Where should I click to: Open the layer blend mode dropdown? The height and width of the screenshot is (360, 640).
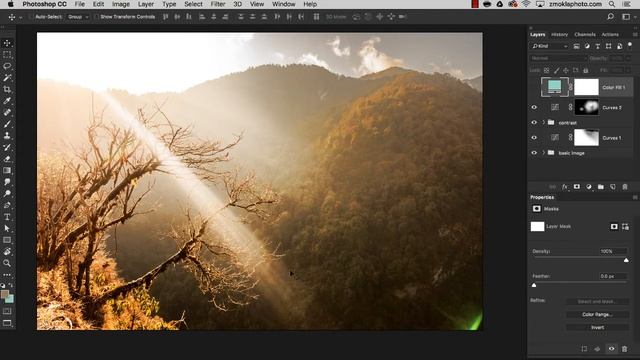click(x=558, y=58)
